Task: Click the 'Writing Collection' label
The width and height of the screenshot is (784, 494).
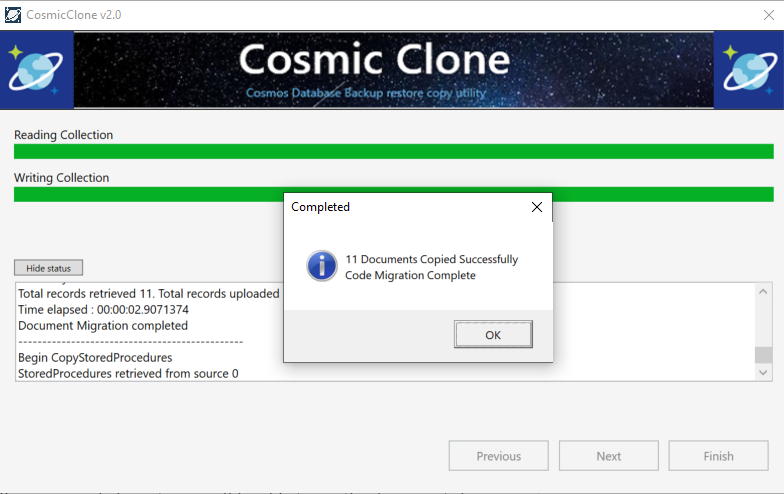Action: point(62,178)
